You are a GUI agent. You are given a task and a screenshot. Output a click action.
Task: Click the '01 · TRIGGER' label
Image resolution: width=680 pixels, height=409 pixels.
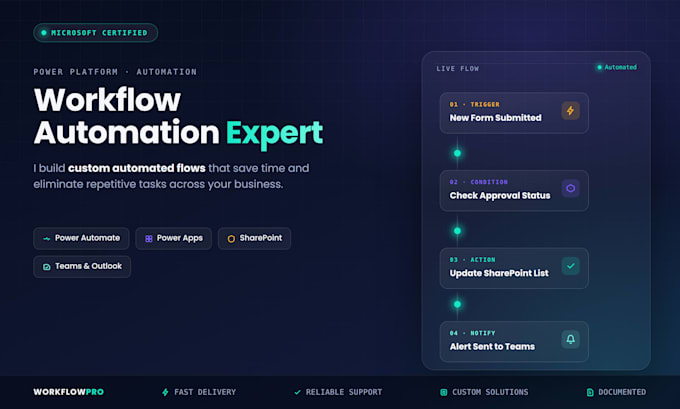[x=474, y=105]
